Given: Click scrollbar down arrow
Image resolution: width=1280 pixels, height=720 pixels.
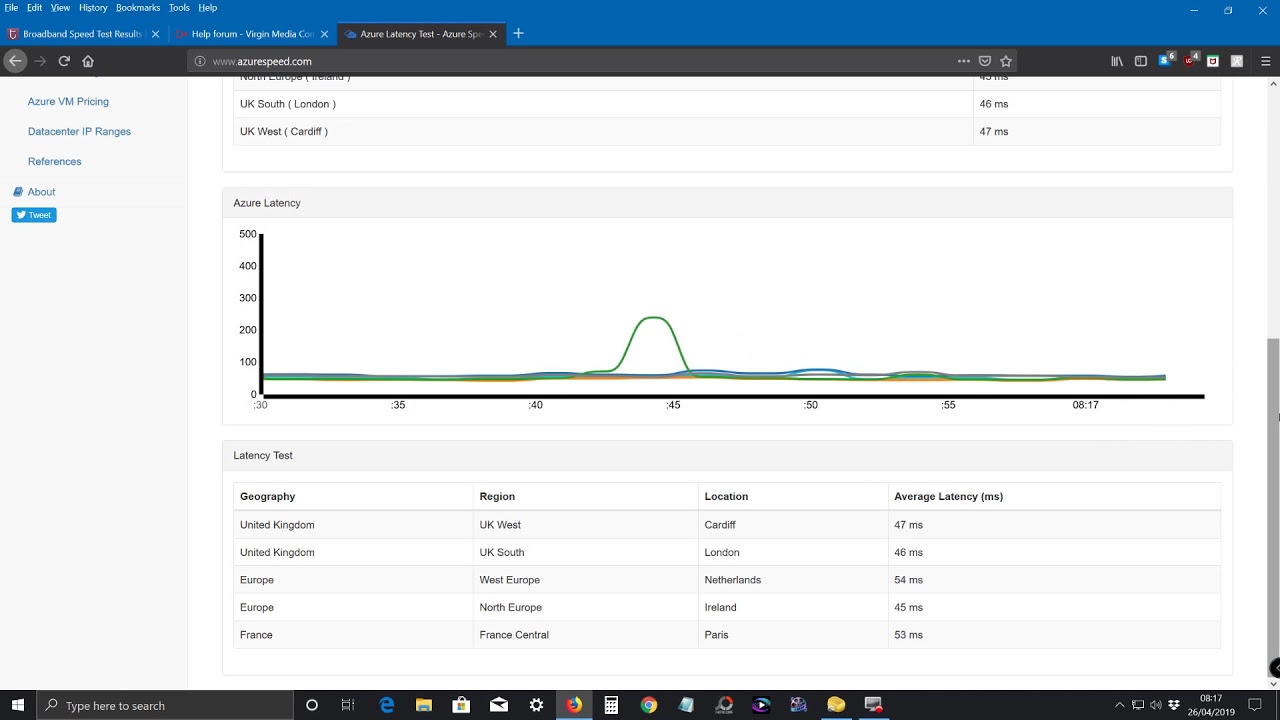Looking at the screenshot, I should (x=1273, y=684).
